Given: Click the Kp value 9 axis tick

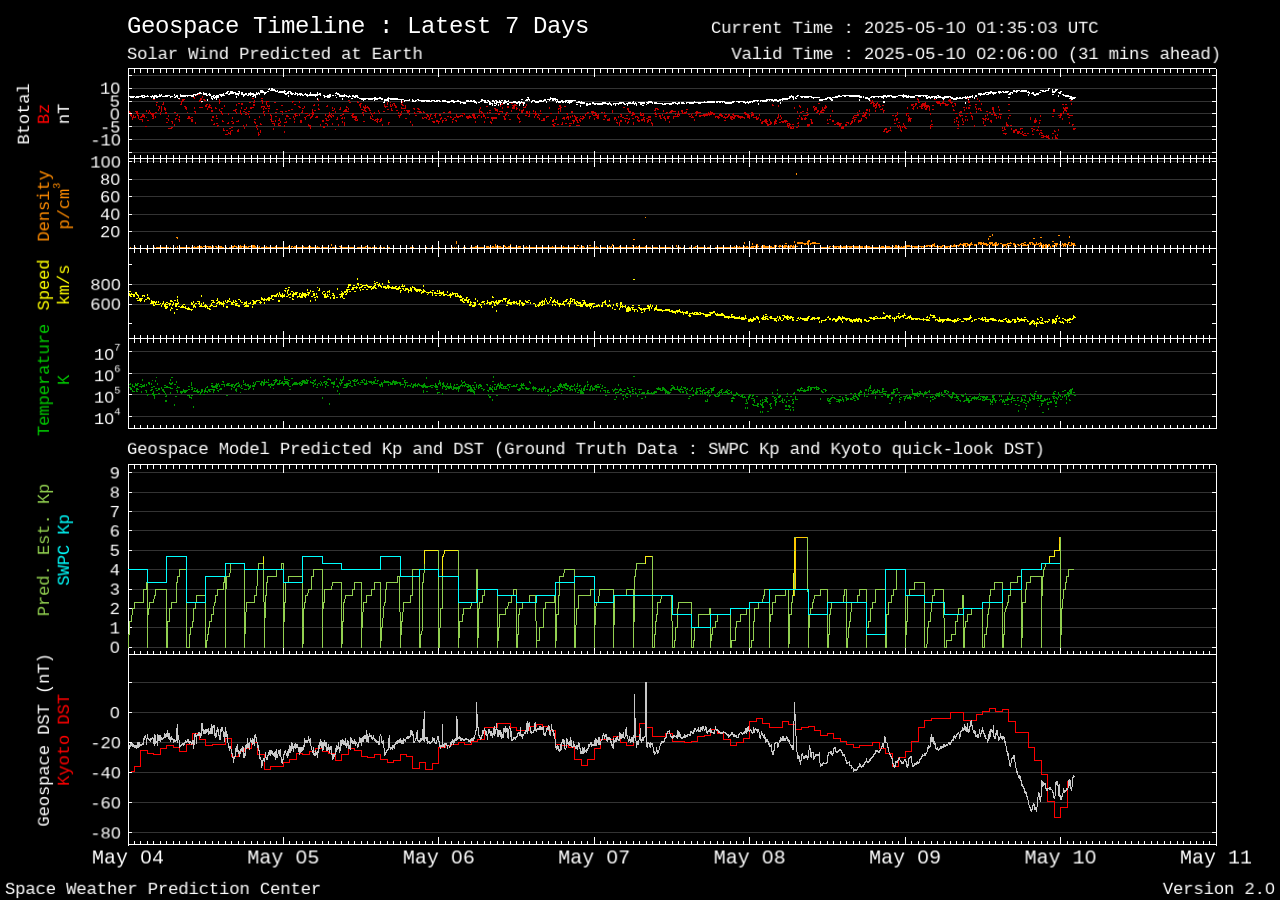Looking at the screenshot, I should tap(115, 473).
